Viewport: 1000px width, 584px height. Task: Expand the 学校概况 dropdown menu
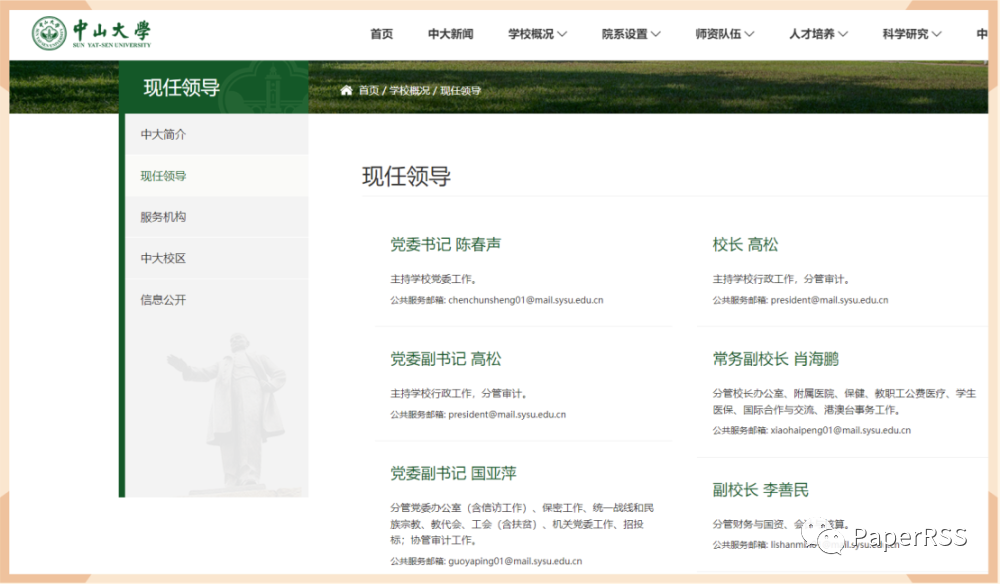537,34
